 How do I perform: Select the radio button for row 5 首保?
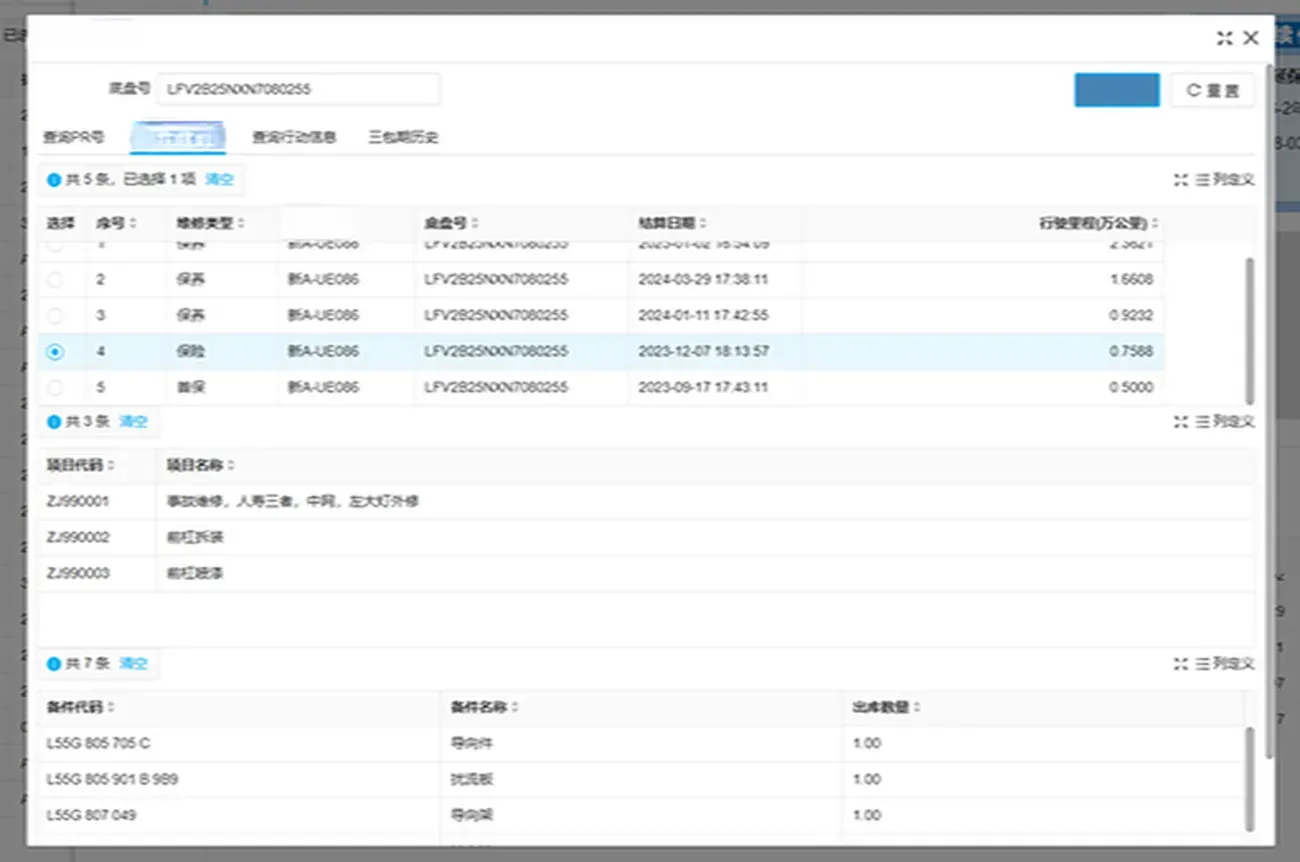click(55, 387)
